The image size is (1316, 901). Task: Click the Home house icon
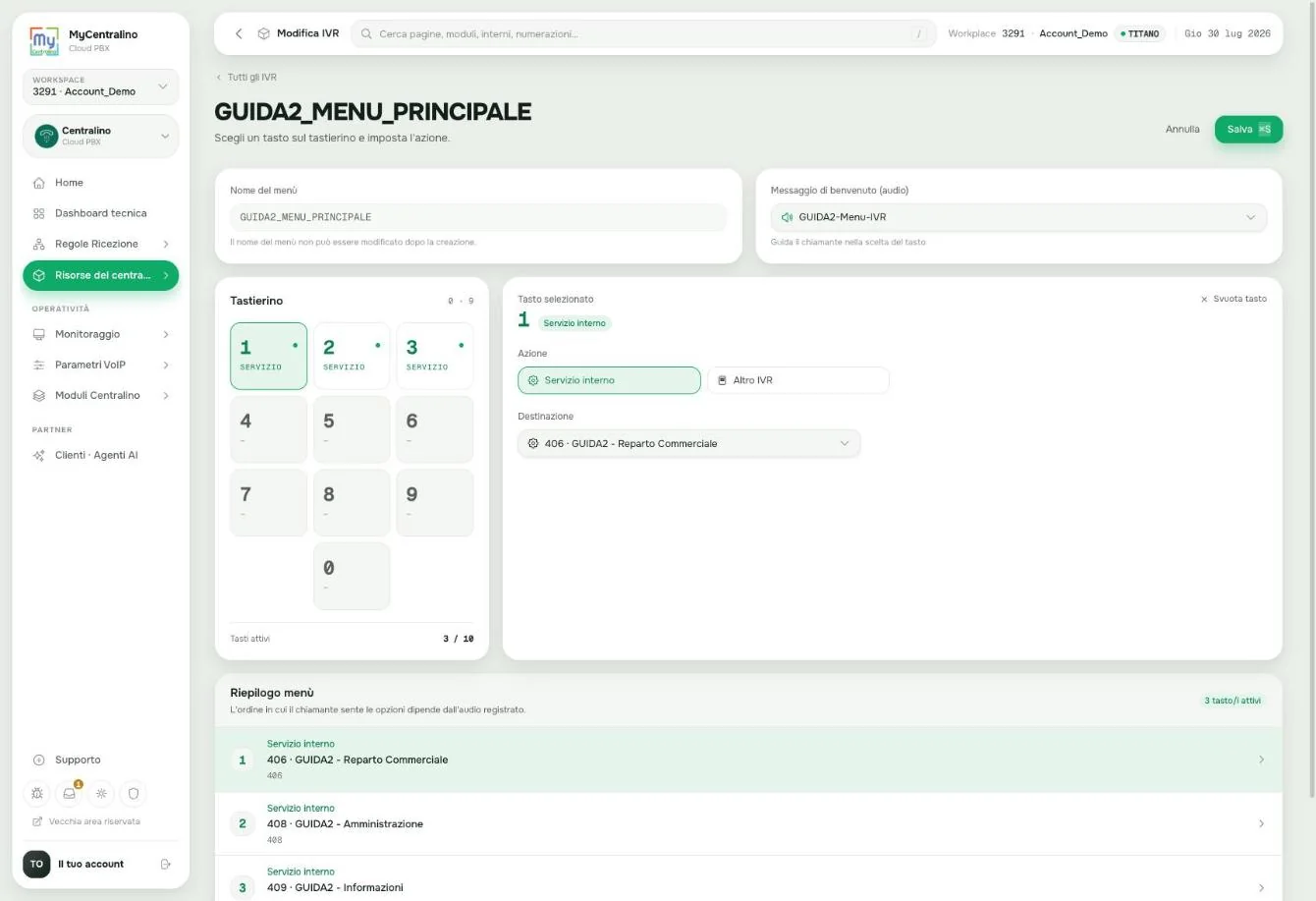39,183
